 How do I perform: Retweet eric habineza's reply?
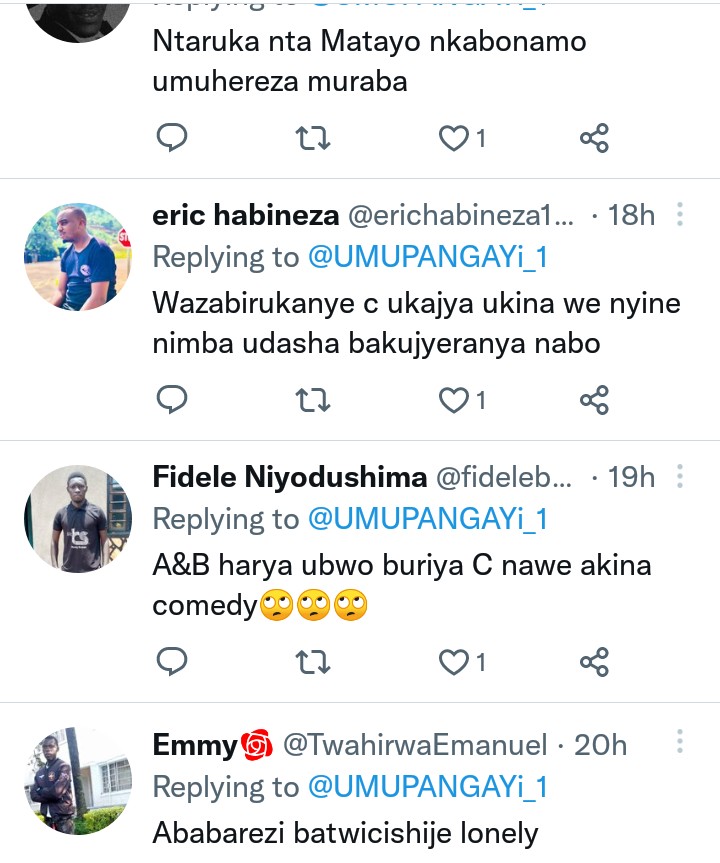(x=314, y=400)
